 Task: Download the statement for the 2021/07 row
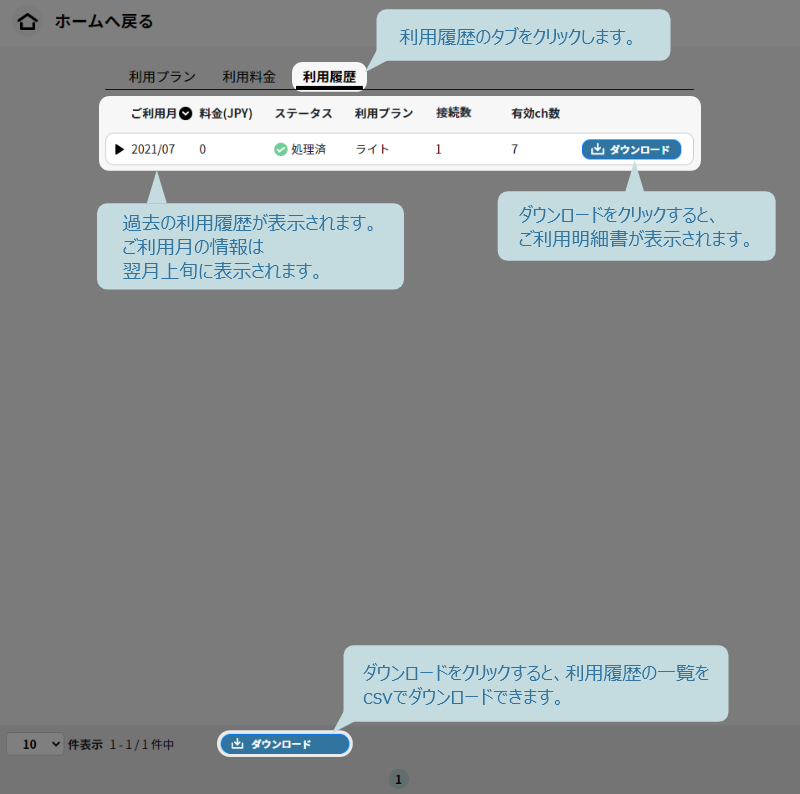631,150
